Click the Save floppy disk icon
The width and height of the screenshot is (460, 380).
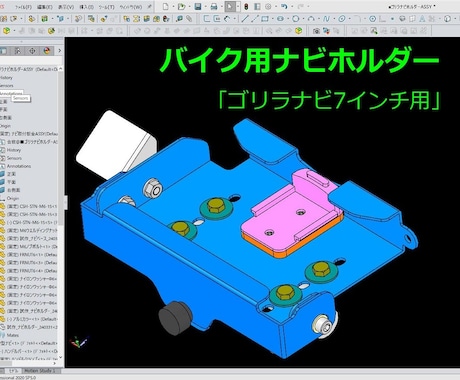coord(198,6)
